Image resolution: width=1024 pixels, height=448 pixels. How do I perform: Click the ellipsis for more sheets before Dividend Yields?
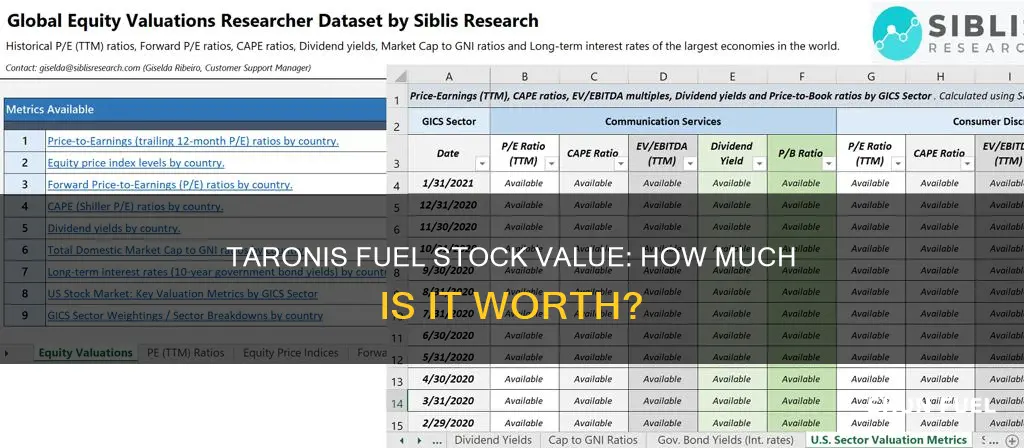(x=436, y=441)
